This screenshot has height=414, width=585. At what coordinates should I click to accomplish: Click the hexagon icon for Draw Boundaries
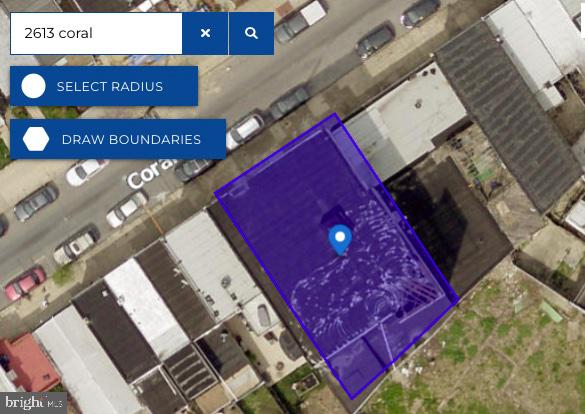(36, 139)
